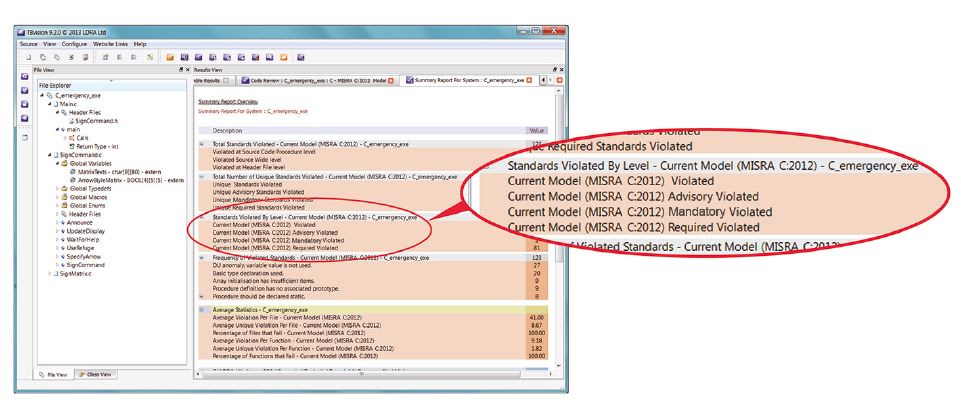Expand the SignMatrix.c tree node

coord(49,273)
